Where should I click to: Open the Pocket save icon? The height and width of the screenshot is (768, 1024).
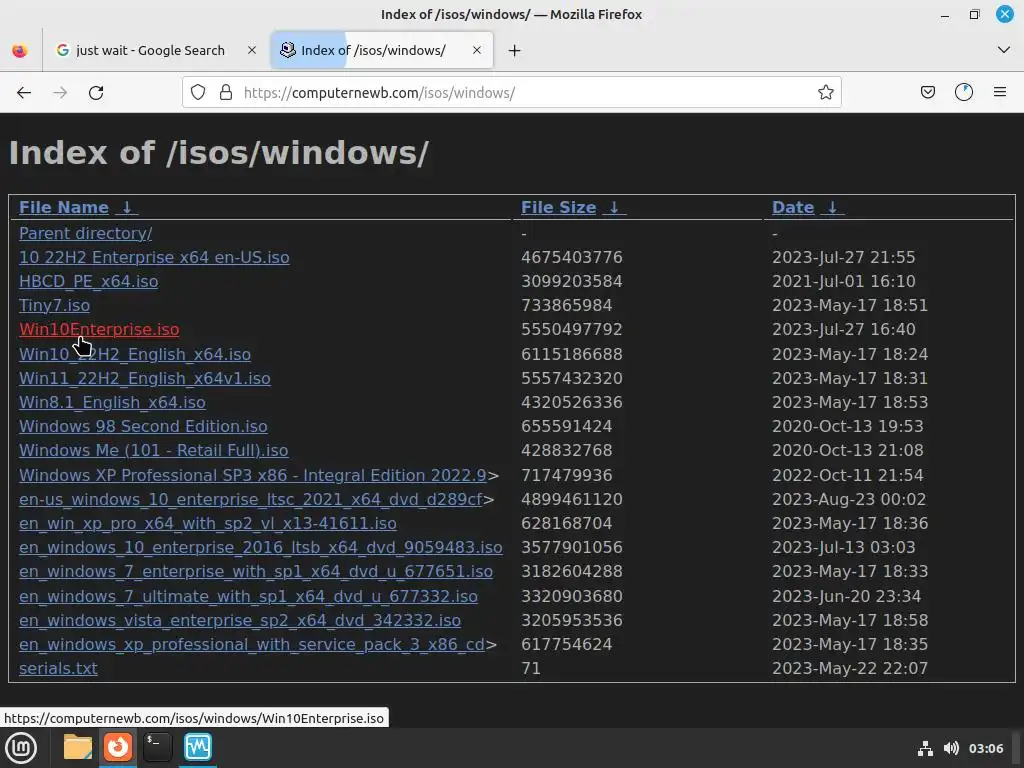[927, 93]
